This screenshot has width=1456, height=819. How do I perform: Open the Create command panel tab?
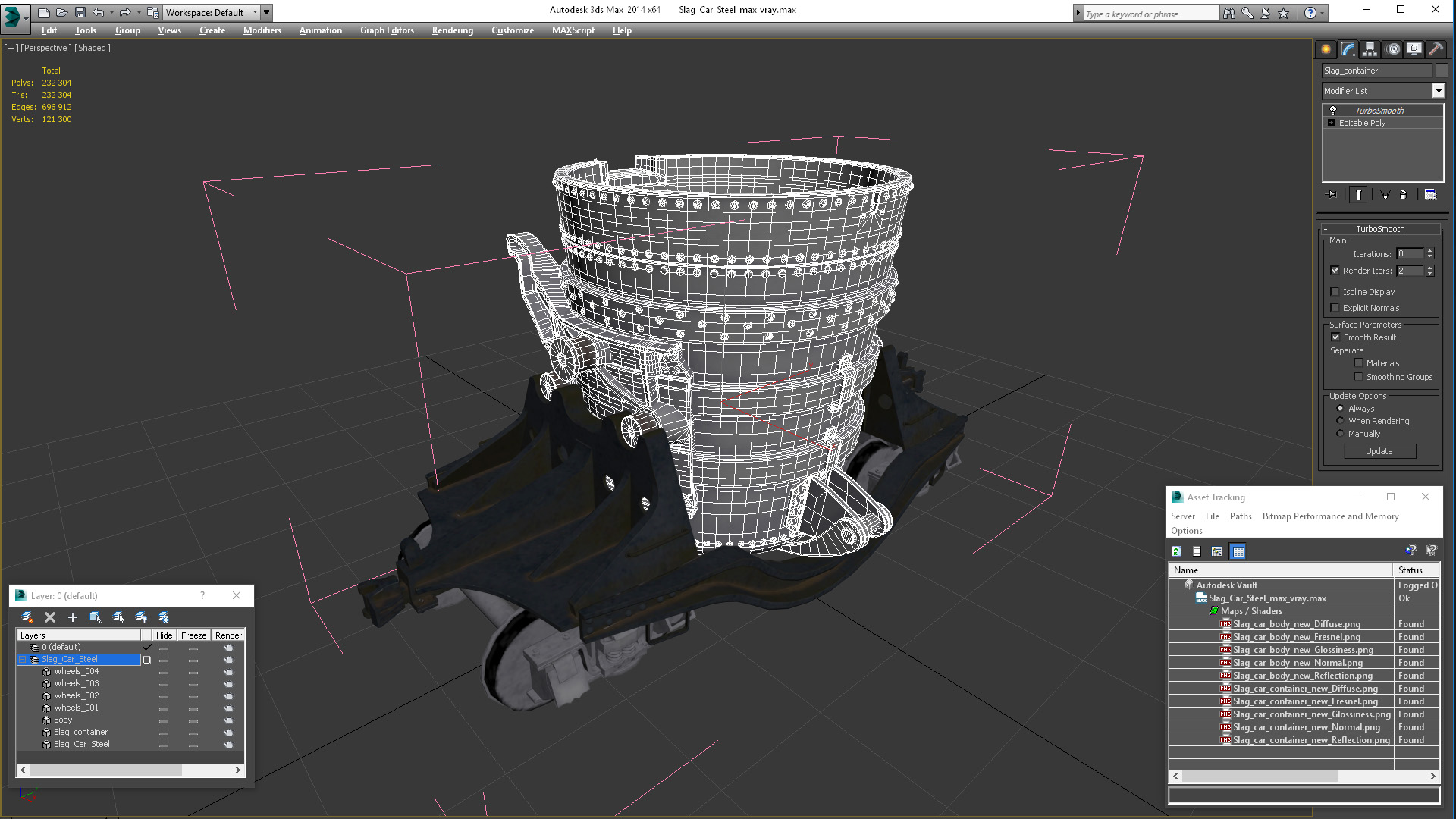click(1326, 49)
